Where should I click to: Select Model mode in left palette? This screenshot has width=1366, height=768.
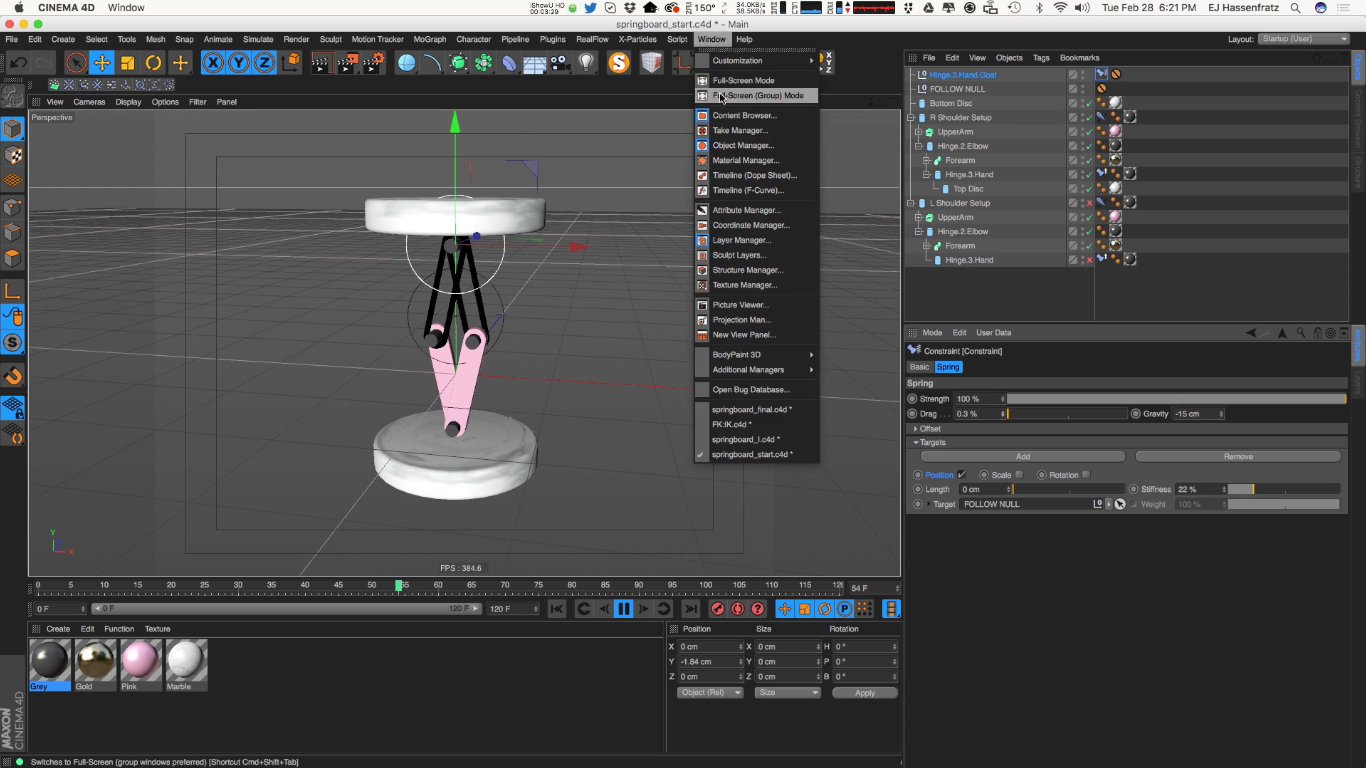coord(12,130)
